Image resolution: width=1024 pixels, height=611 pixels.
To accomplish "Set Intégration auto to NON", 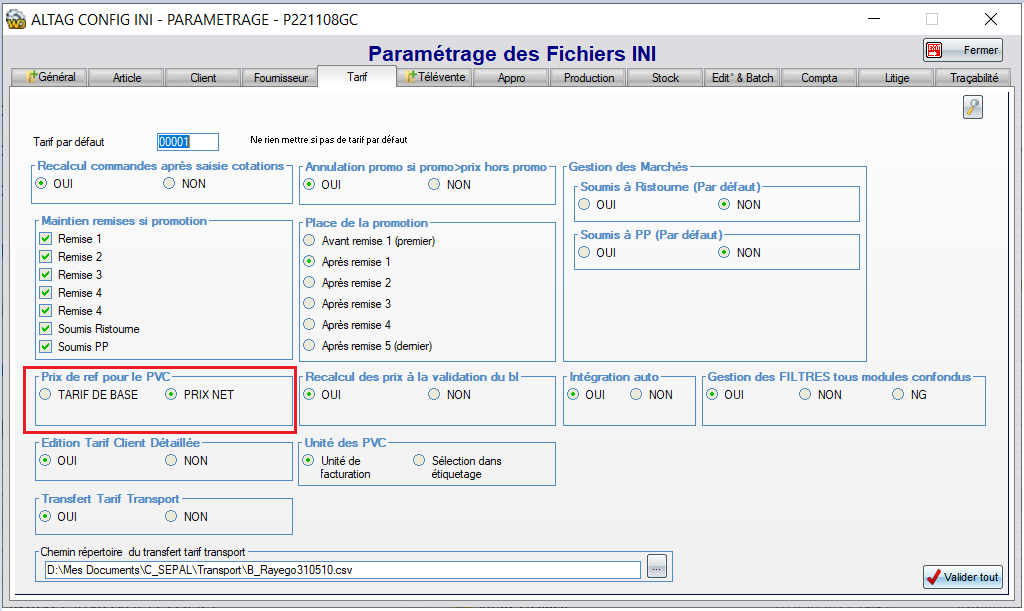I will (636, 395).
